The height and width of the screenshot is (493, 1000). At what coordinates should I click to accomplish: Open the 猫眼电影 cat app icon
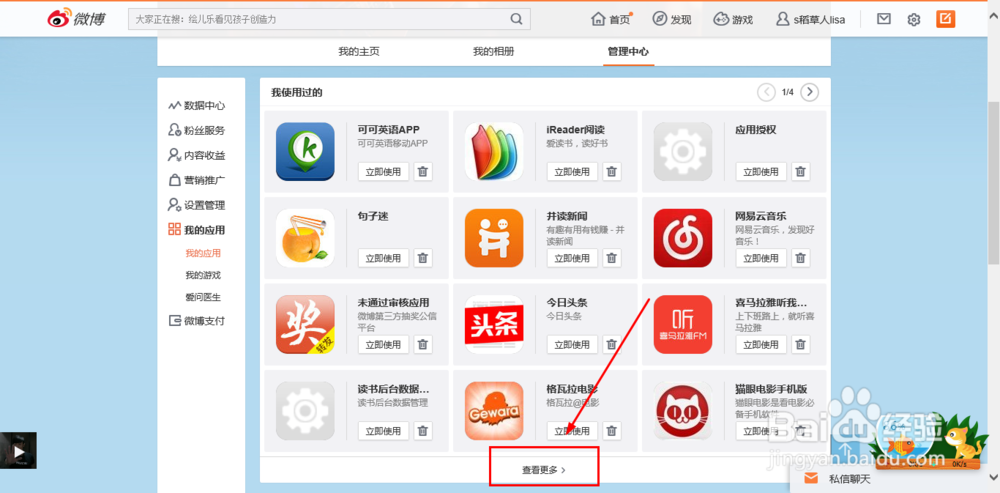point(682,411)
